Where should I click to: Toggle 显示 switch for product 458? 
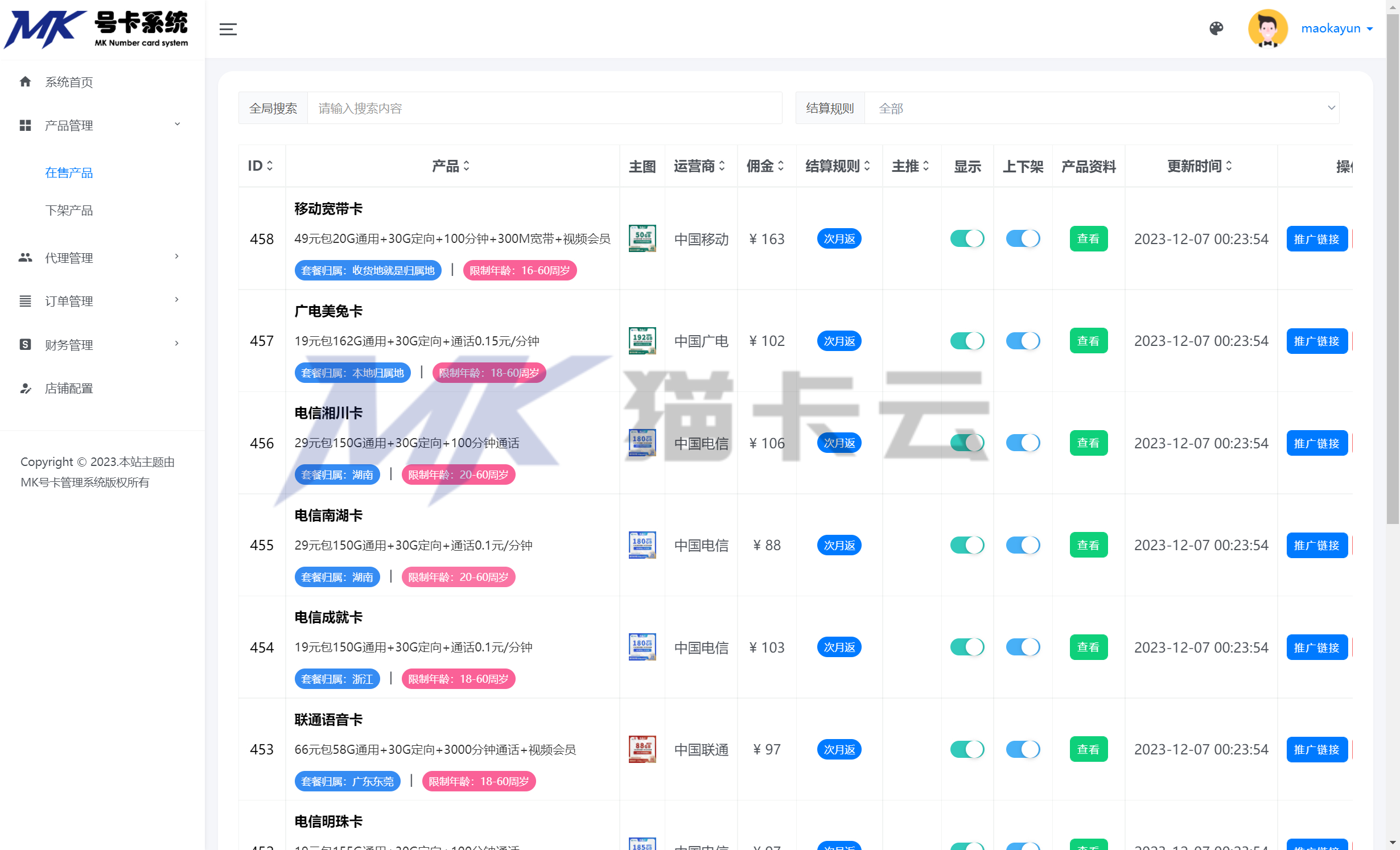click(967, 238)
